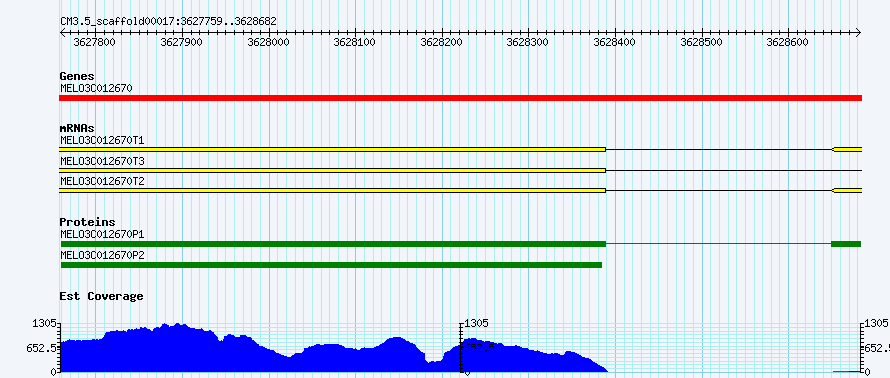Screen dimensions: 890x378
Task: Click the green MELO3C012670P1 protein bar
Action: click(x=460, y=243)
